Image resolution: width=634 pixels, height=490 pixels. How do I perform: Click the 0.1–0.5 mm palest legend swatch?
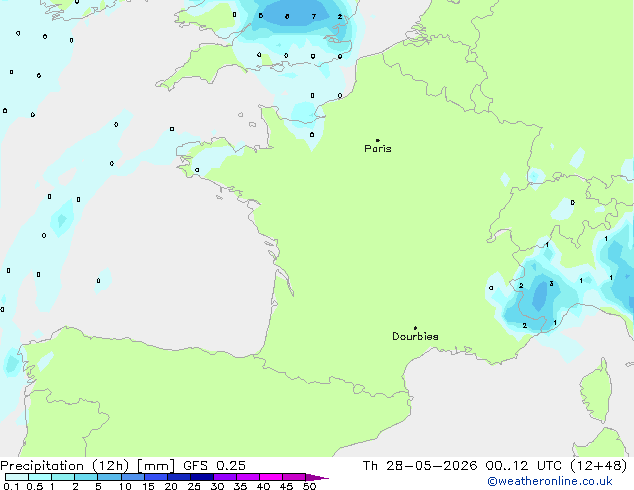pyautogui.click(x=17, y=477)
